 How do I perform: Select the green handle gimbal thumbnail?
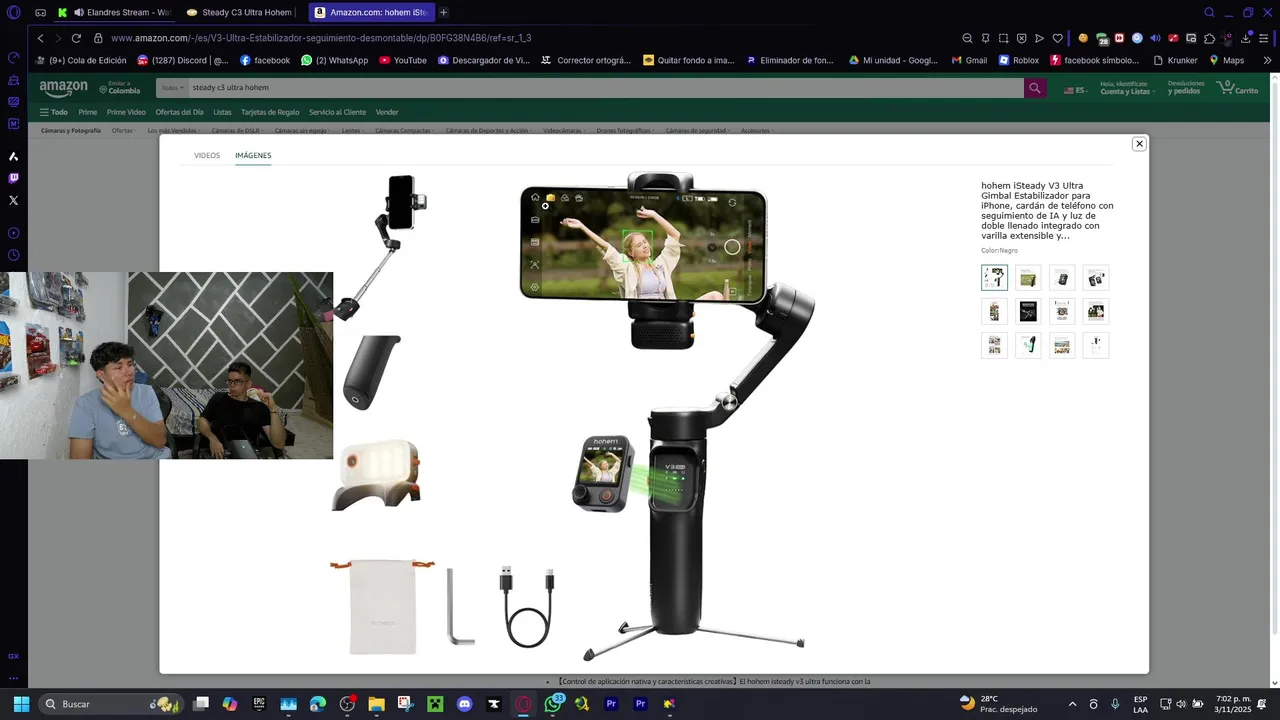click(1028, 346)
